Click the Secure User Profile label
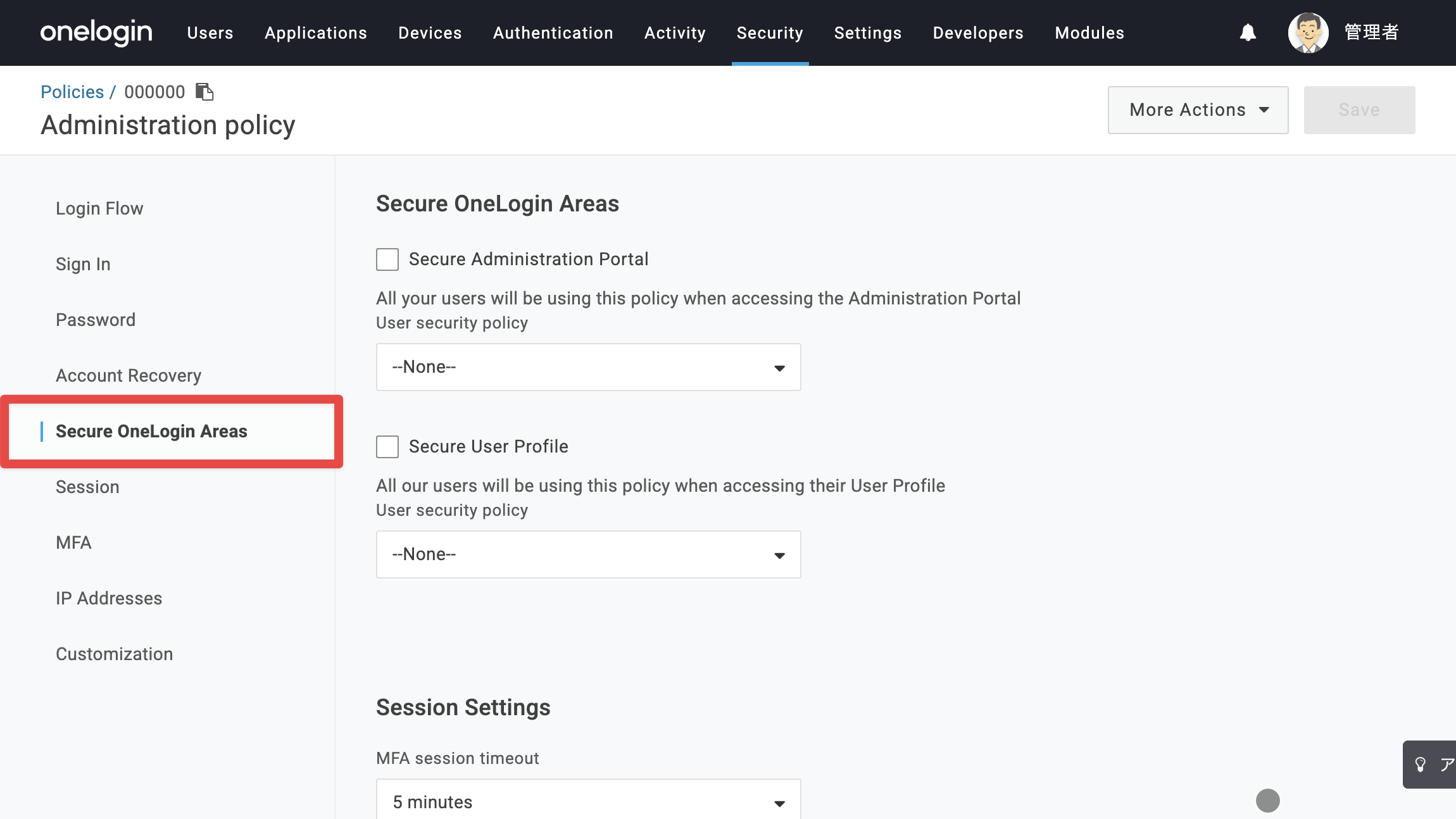The width and height of the screenshot is (1456, 819). (x=489, y=447)
